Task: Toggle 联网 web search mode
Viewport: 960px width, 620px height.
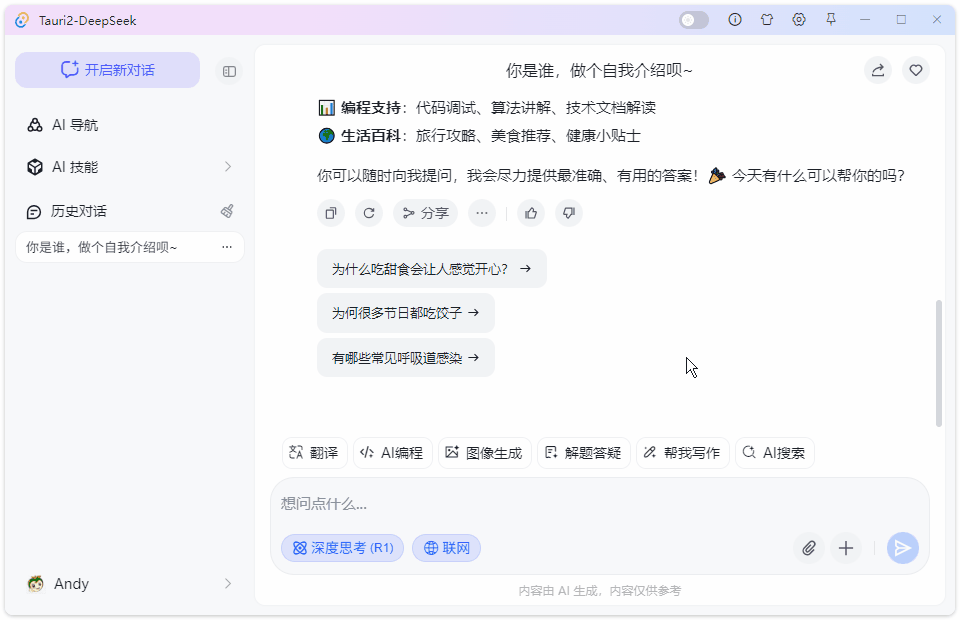Action: point(446,548)
